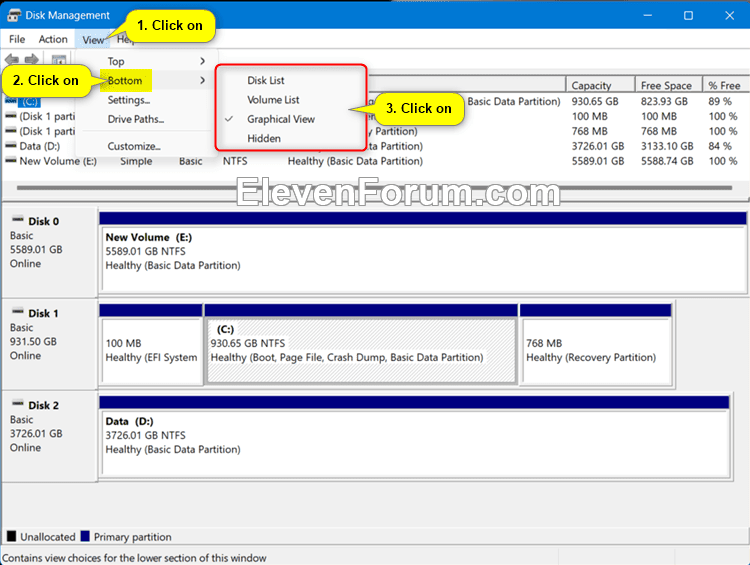The height and width of the screenshot is (565, 750).
Task: Click the Forward arrow toolbar icon
Action: click(x=32, y=59)
